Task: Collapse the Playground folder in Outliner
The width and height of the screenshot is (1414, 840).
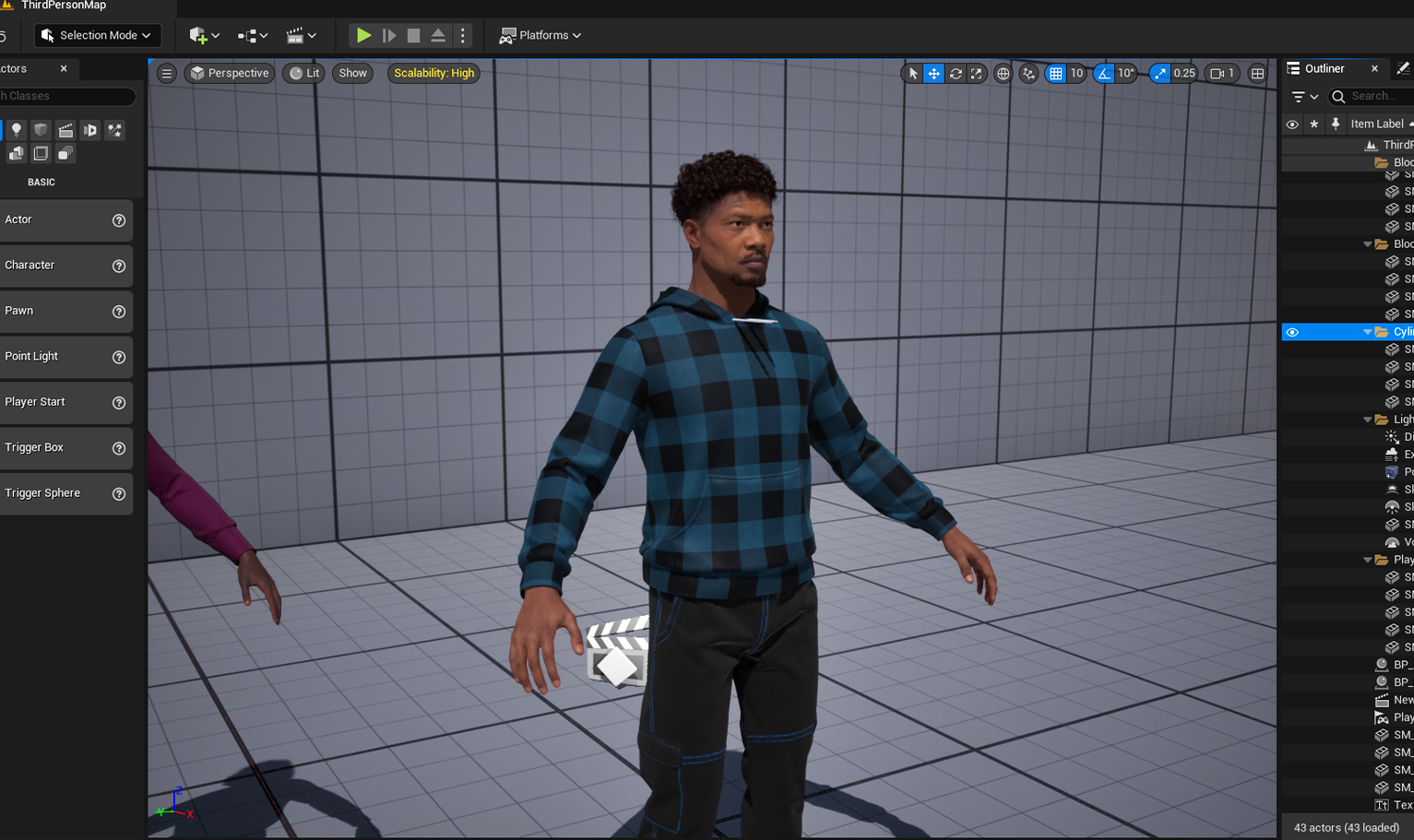Action: (1367, 560)
